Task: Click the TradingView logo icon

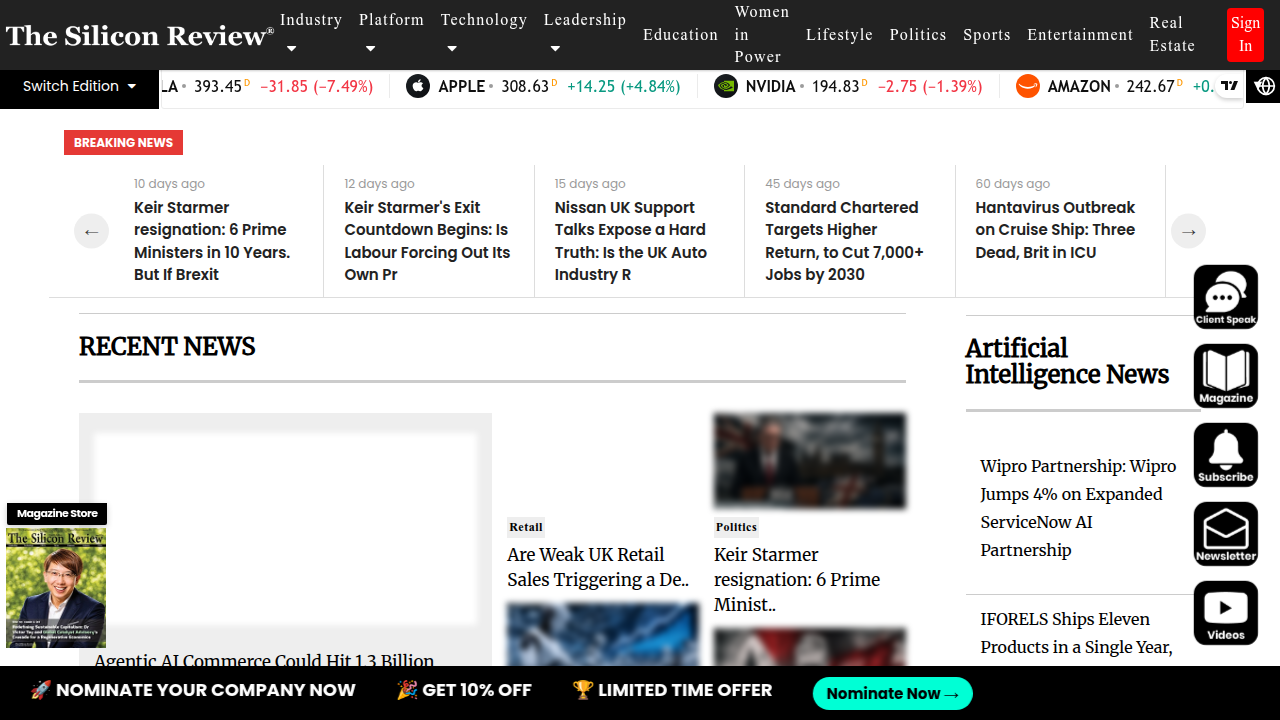Action: (1230, 86)
